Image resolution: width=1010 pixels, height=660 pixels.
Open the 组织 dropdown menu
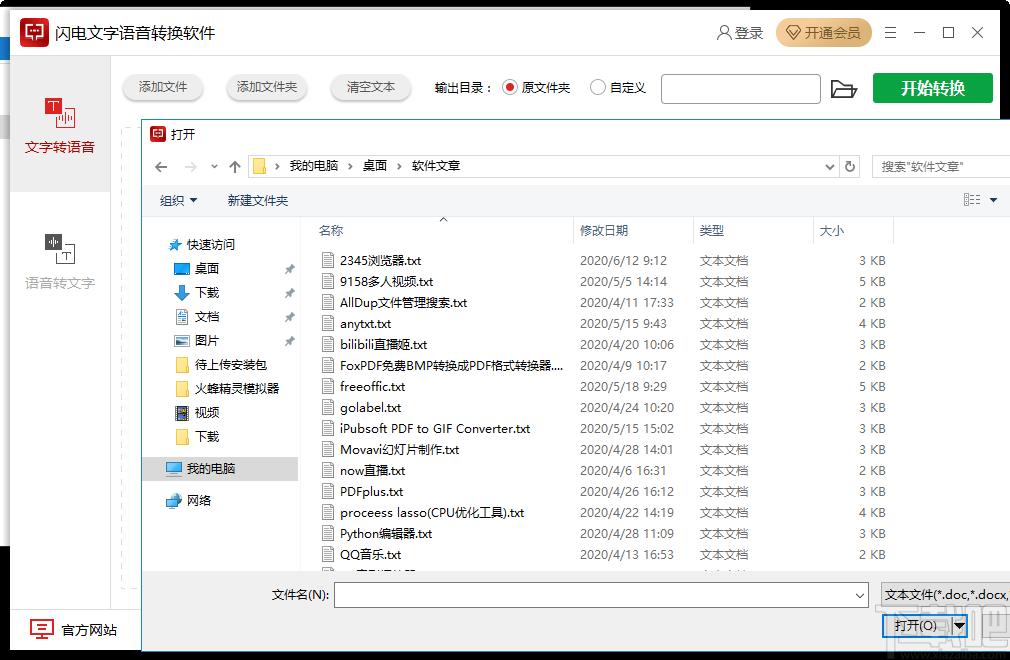[178, 201]
